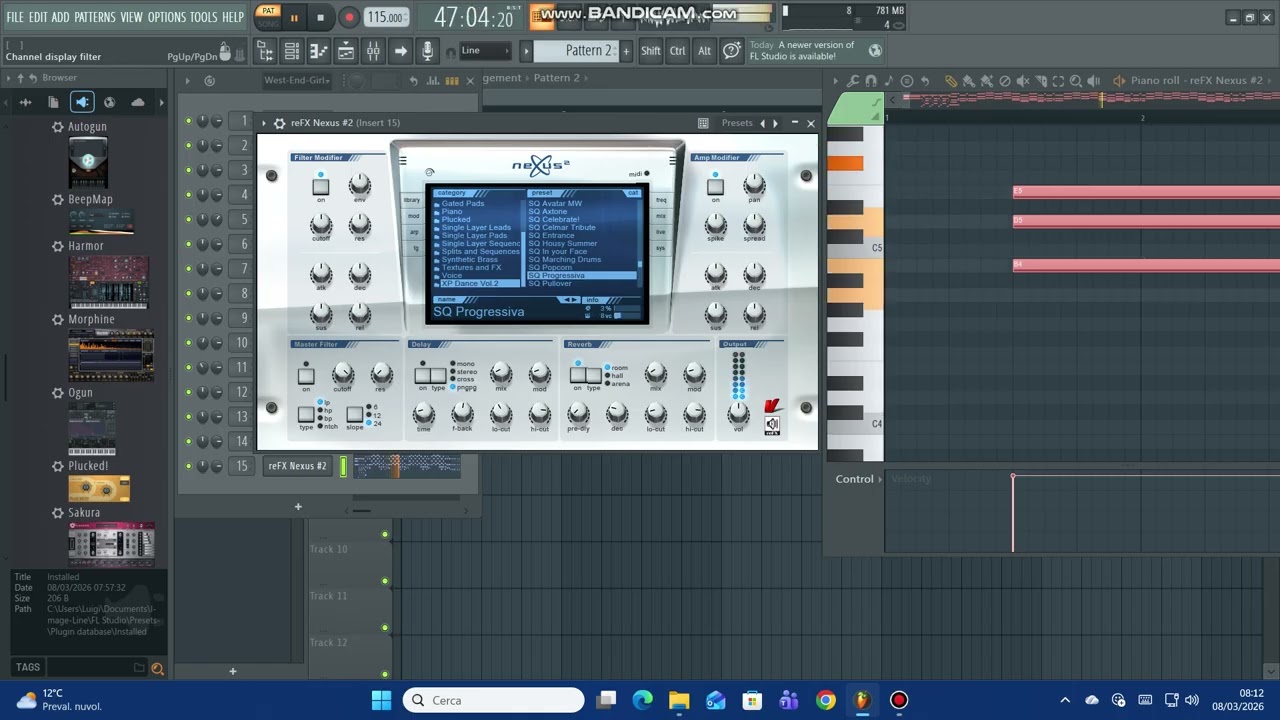
Task: Click the tempo 115.000 field
Action: point(385,17)
